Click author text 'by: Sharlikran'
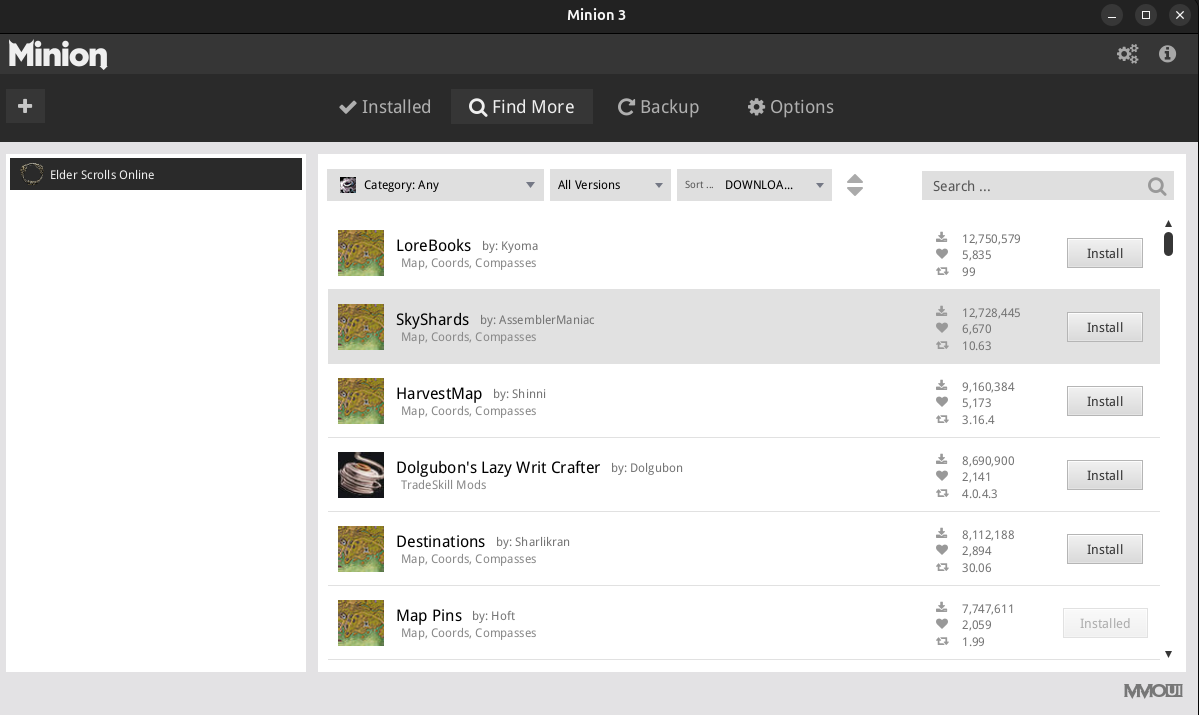 tap(533, 541)
